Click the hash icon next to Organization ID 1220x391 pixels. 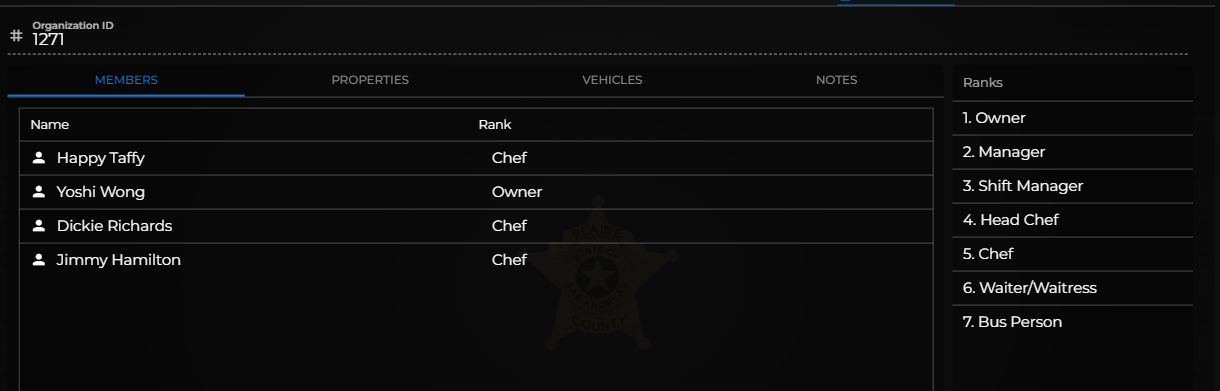(x=16, y=35)
